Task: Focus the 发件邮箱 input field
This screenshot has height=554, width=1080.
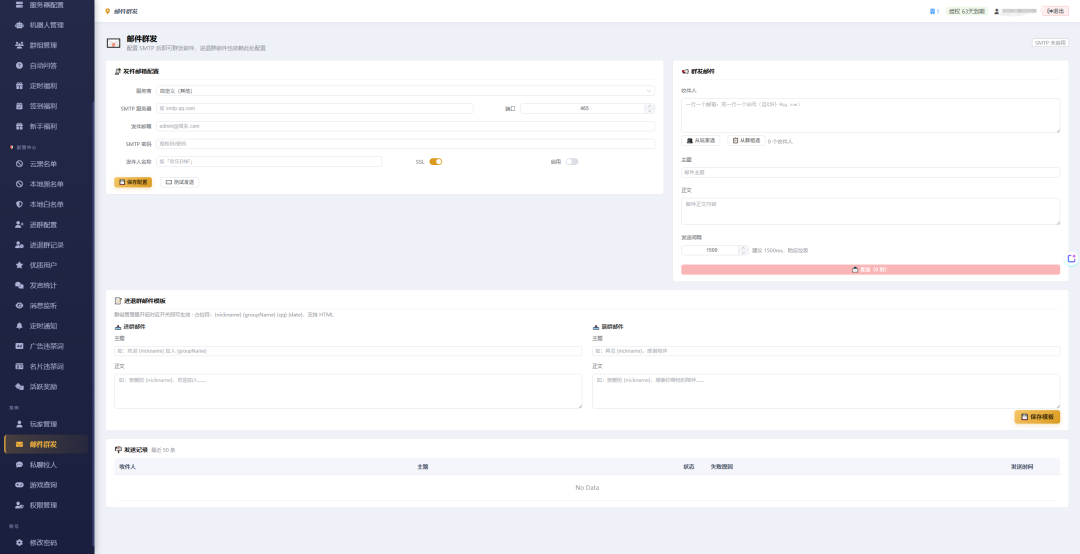Action: coord(405,126)
